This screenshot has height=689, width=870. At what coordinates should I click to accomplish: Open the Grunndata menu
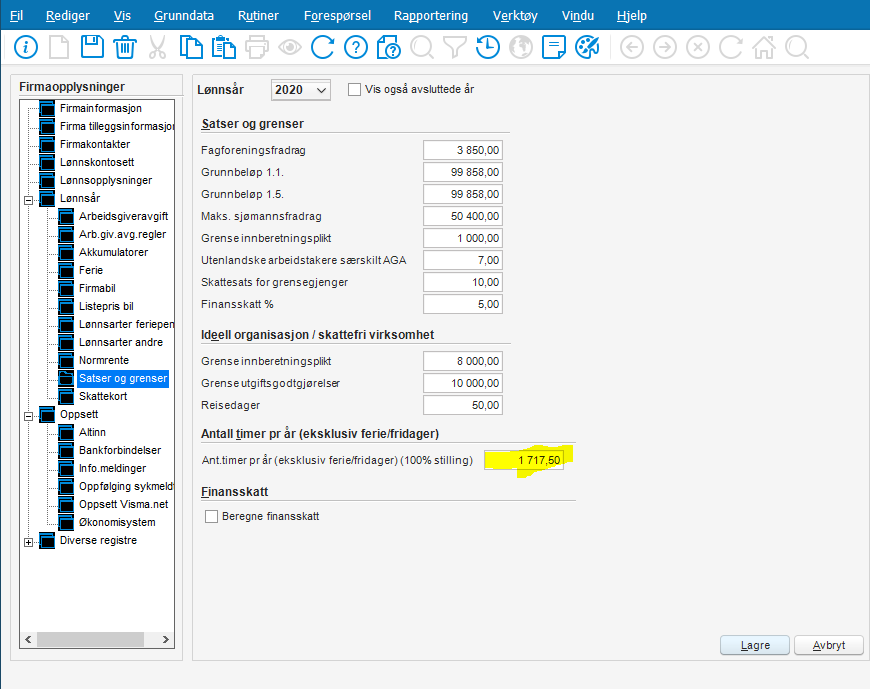[184, 16]
